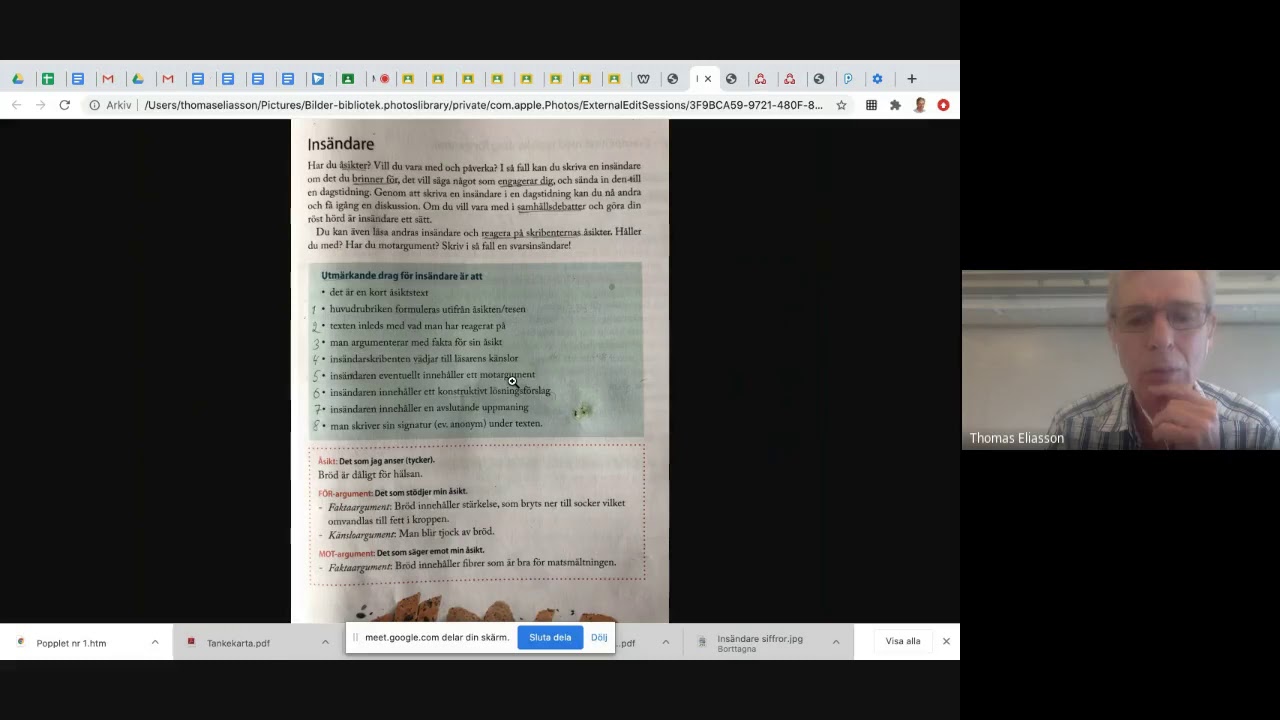Click the red Chrome update icon
Image resolution: width=1280 pixels, height=720 pixels.
[943, 105]
